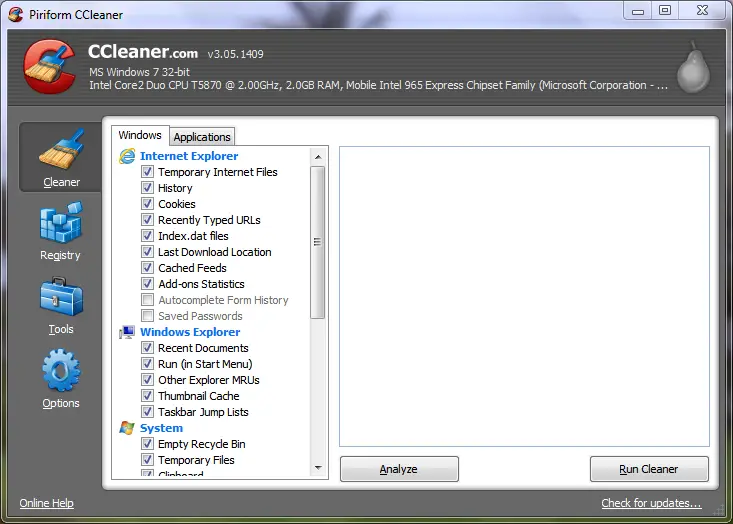The image size is (733, 524).
Task: Click the MS Windows 7 32-bit text
Action: point(139,72)
